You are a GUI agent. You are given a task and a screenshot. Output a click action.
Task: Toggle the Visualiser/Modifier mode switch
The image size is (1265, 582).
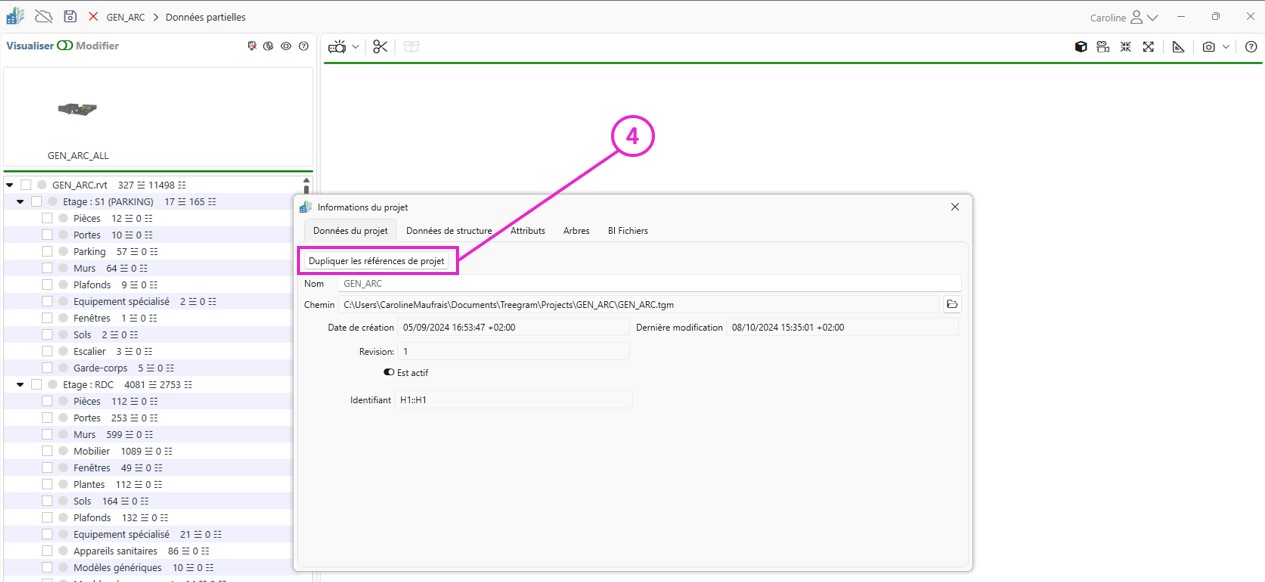click(x=65, y=46)
